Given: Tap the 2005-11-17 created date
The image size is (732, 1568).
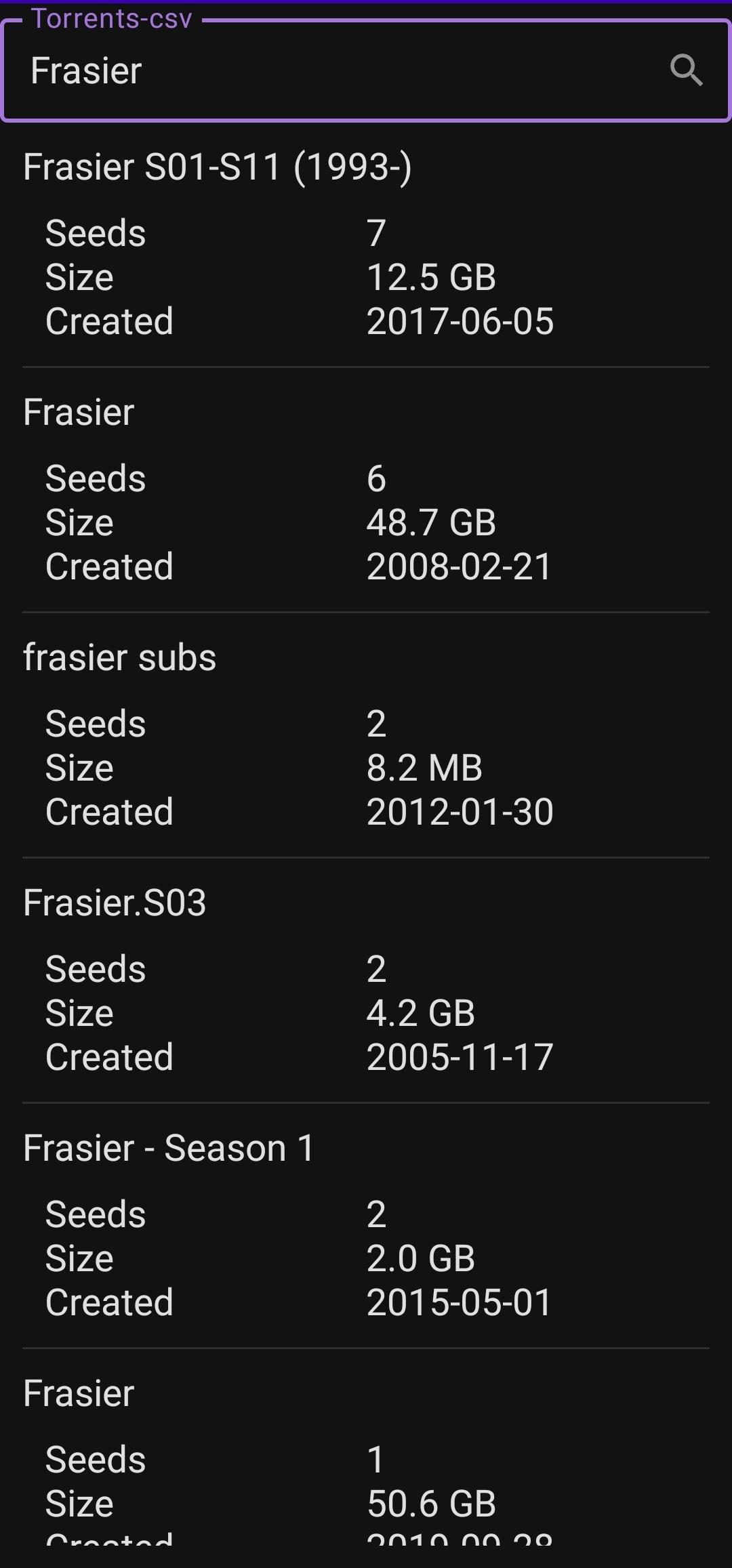Looking at the screenshot, I should tap(460, 1058).
